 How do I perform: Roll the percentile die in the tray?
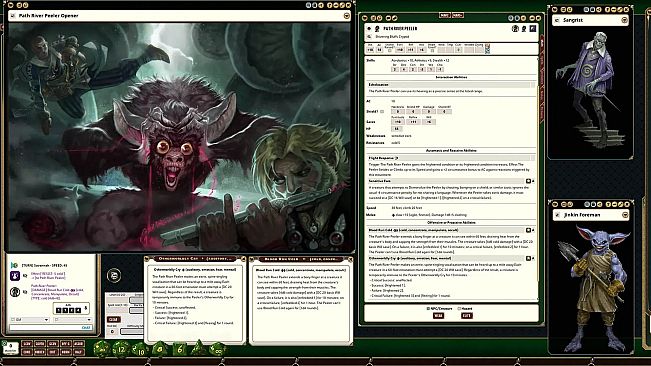217,349
